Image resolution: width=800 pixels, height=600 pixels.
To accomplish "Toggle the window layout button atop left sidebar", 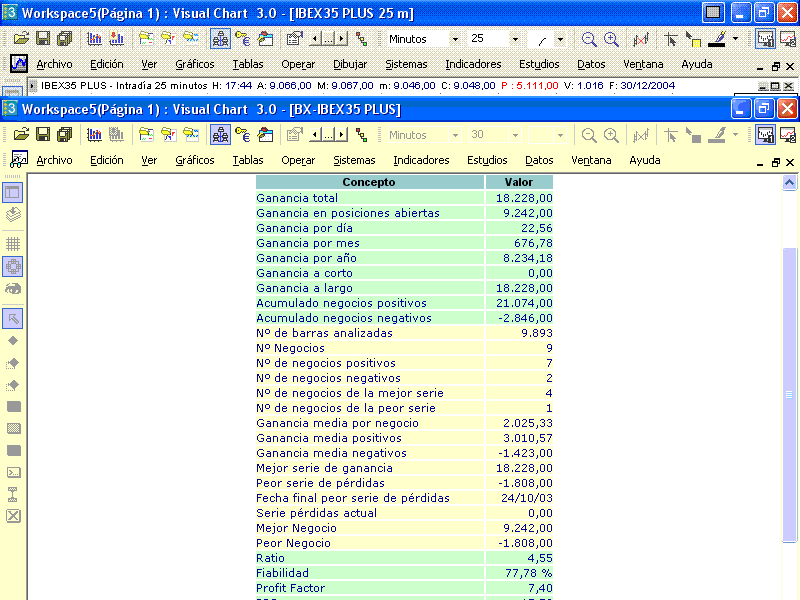I will [x=13, y=192].
